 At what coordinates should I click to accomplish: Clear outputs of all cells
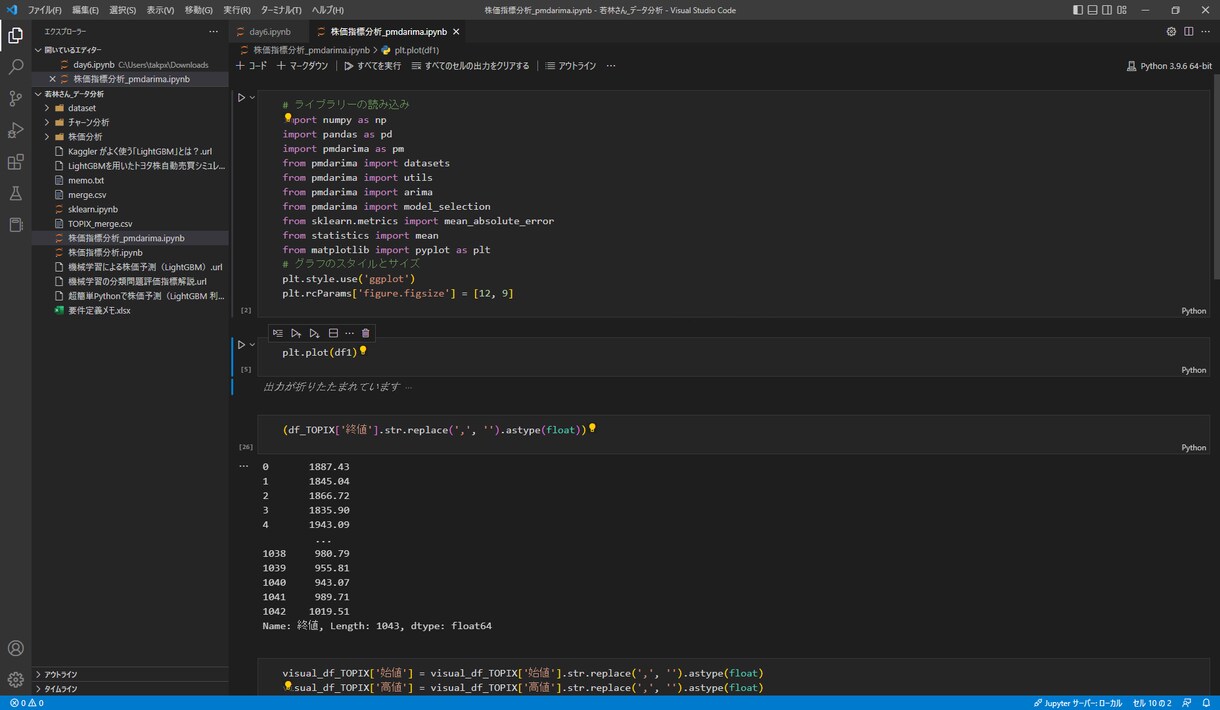click(470, 66)
